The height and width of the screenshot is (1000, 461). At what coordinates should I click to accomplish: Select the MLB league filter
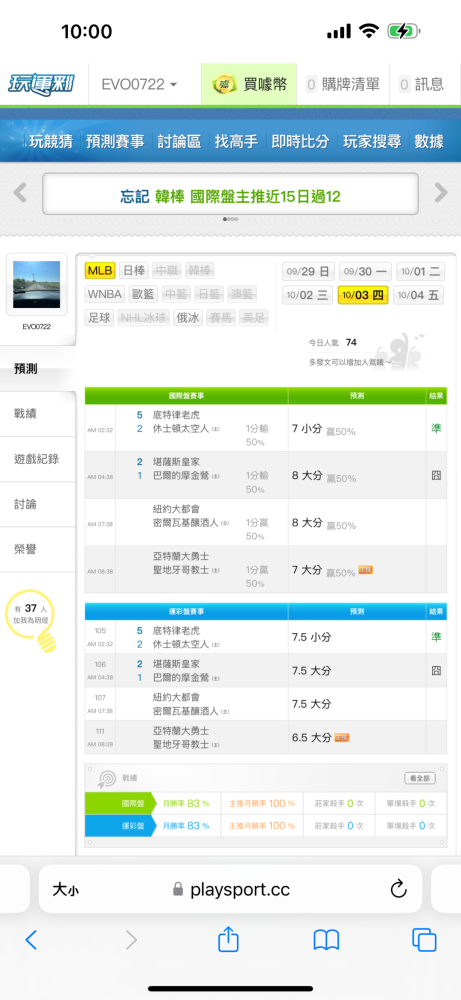tap(100, 270)
